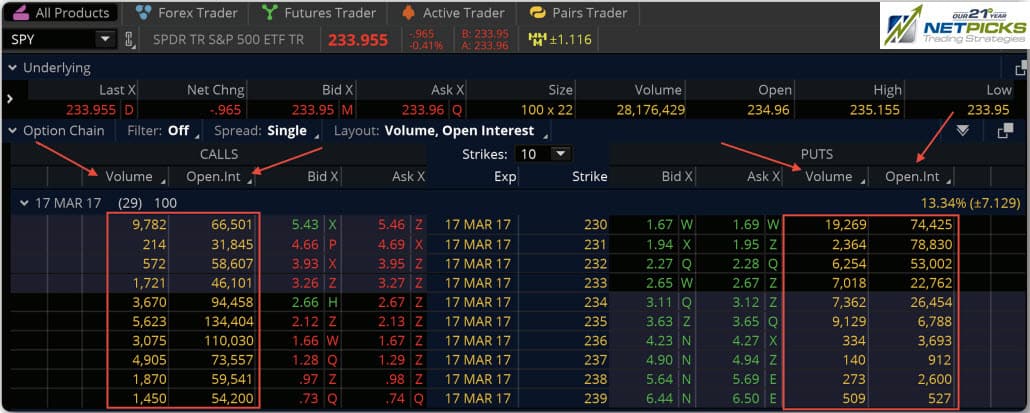Click put volume value 19,269
This screenshot has width=1030, height=413.
(846, 225)
